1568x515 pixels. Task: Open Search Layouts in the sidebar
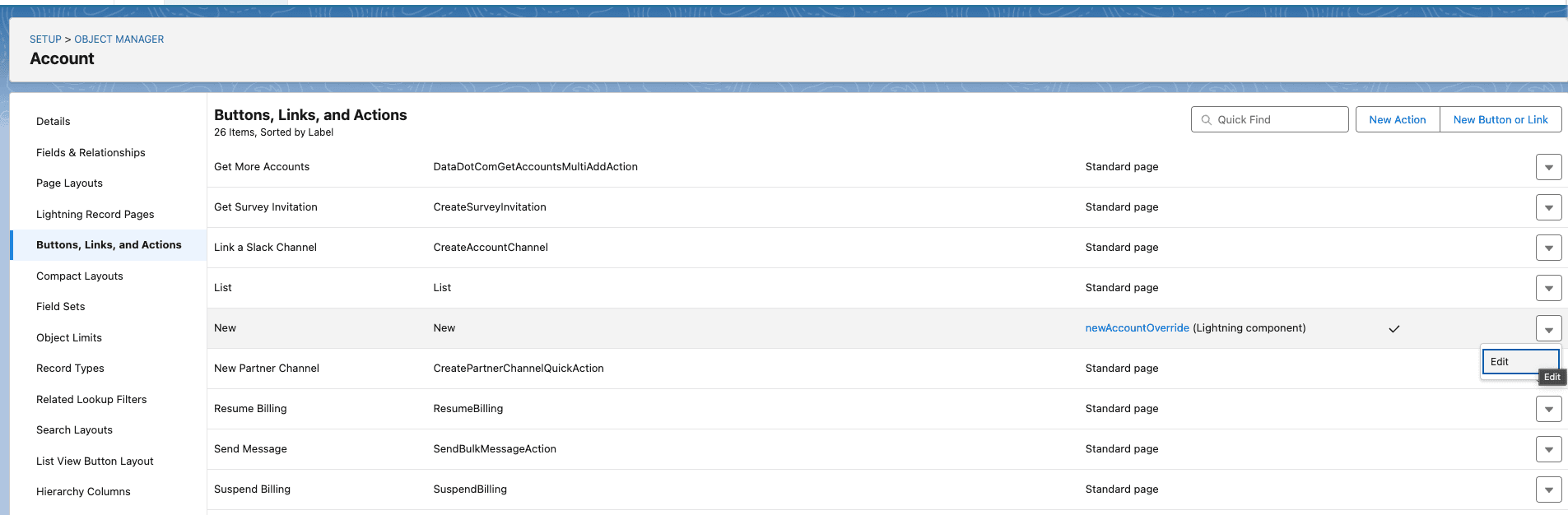pyautogui.click(x=74, y=429)
